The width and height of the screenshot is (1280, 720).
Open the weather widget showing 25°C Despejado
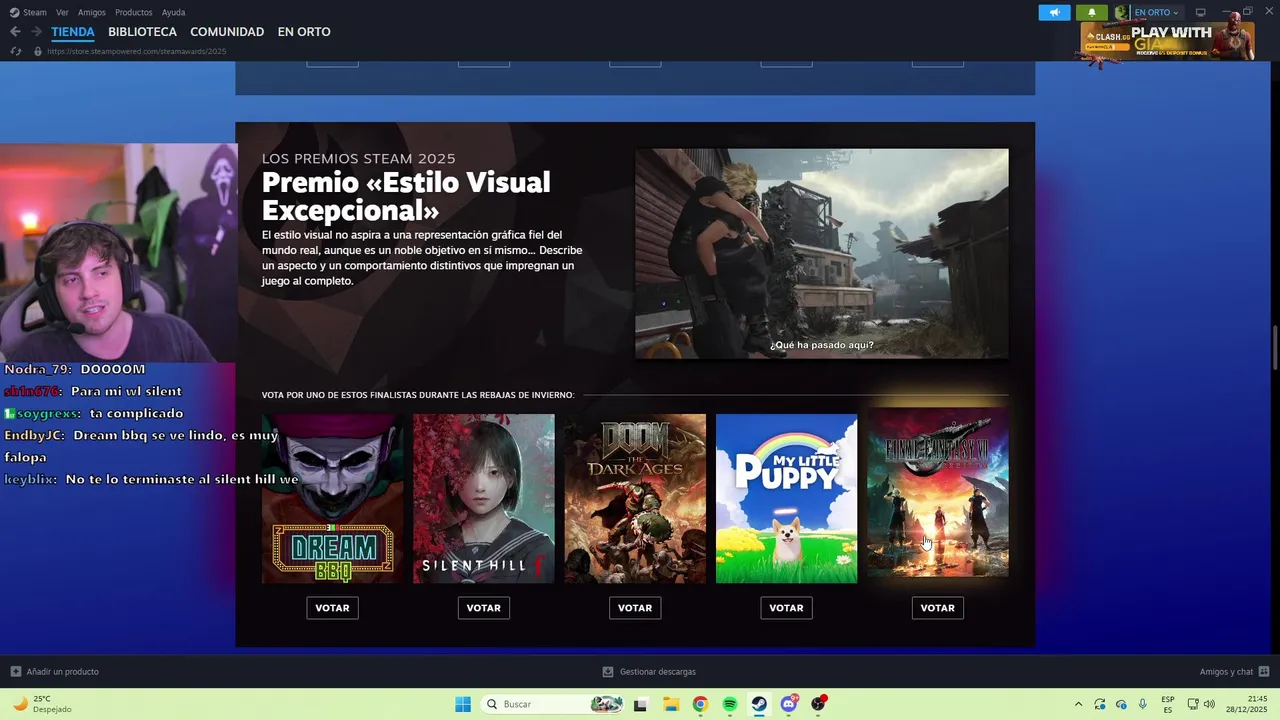[42, 704]
